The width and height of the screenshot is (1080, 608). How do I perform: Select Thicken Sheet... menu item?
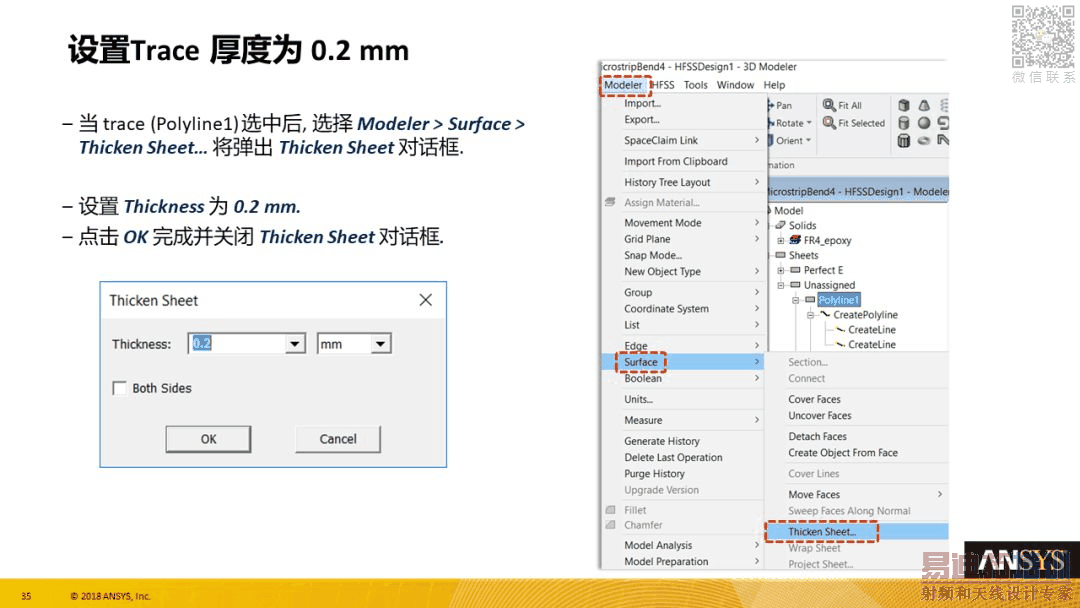[x=858, y=532]
